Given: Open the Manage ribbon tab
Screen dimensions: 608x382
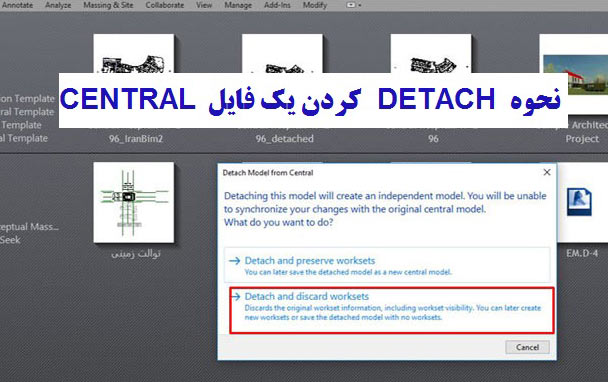Looking at the screenshot, I should pos(238,5).
